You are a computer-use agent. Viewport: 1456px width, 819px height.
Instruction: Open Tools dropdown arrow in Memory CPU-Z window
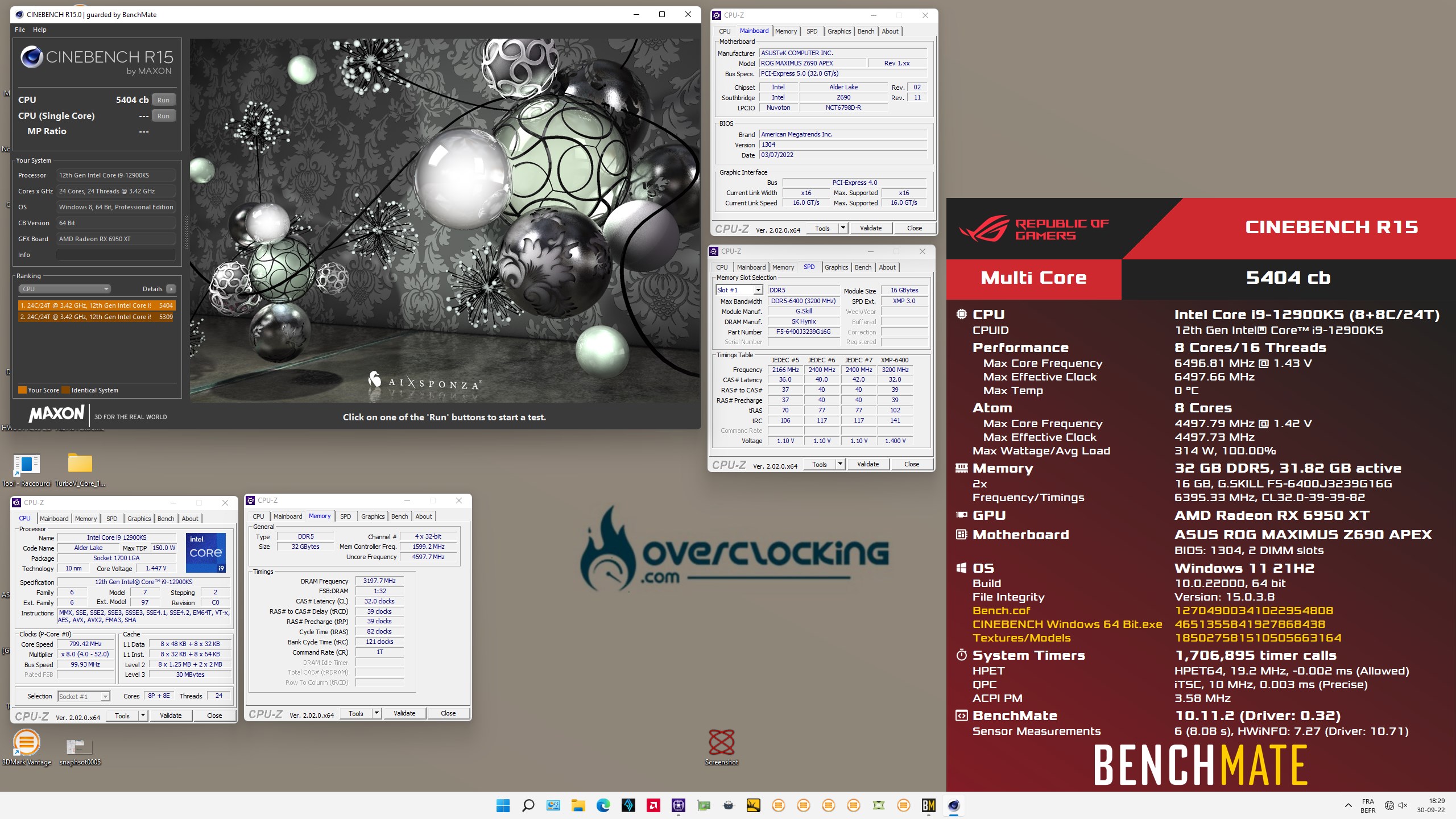(377, 713)
